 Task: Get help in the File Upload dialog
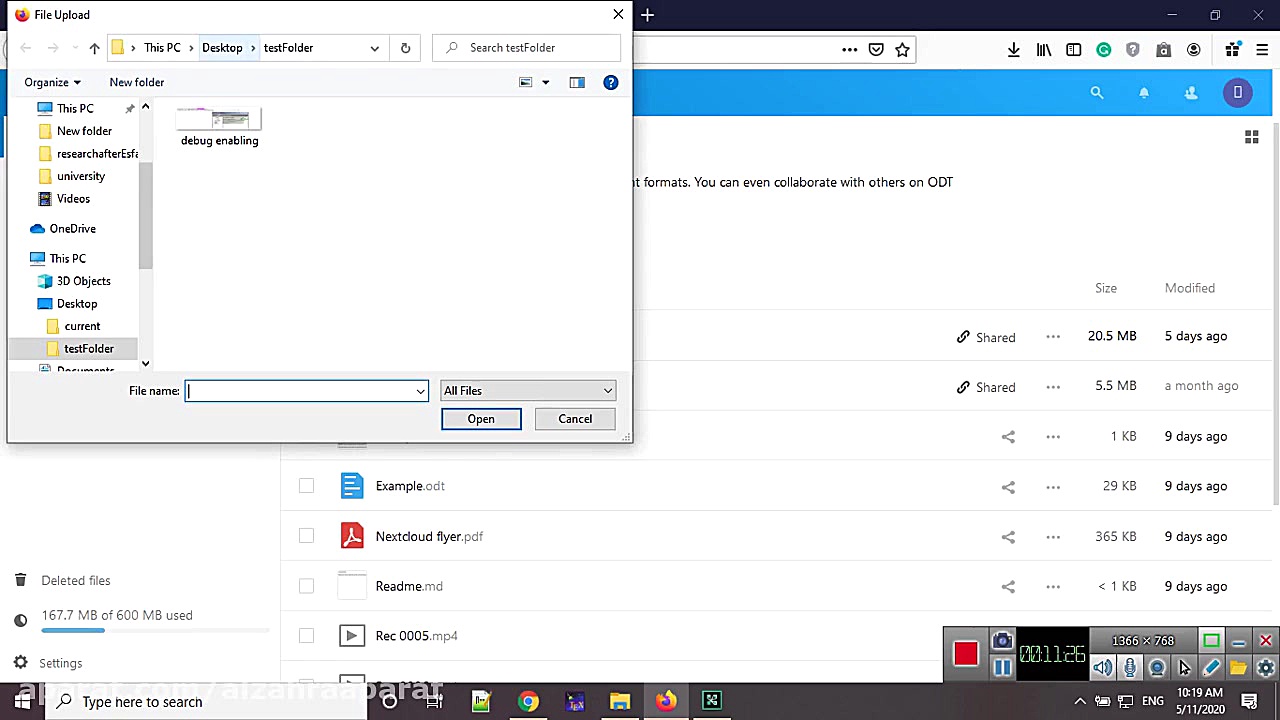click(611, 83)
